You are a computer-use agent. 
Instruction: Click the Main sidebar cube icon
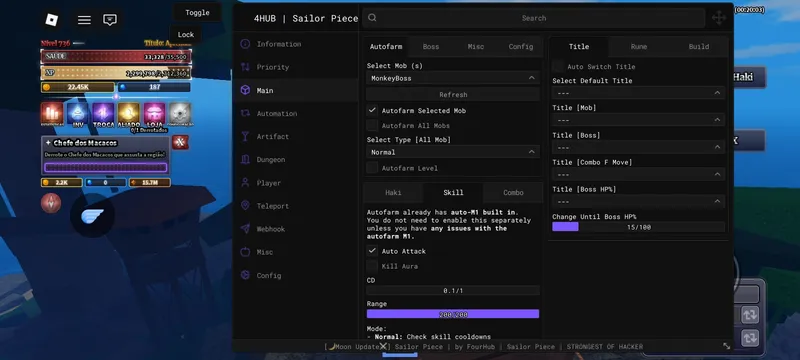[245, 90]
